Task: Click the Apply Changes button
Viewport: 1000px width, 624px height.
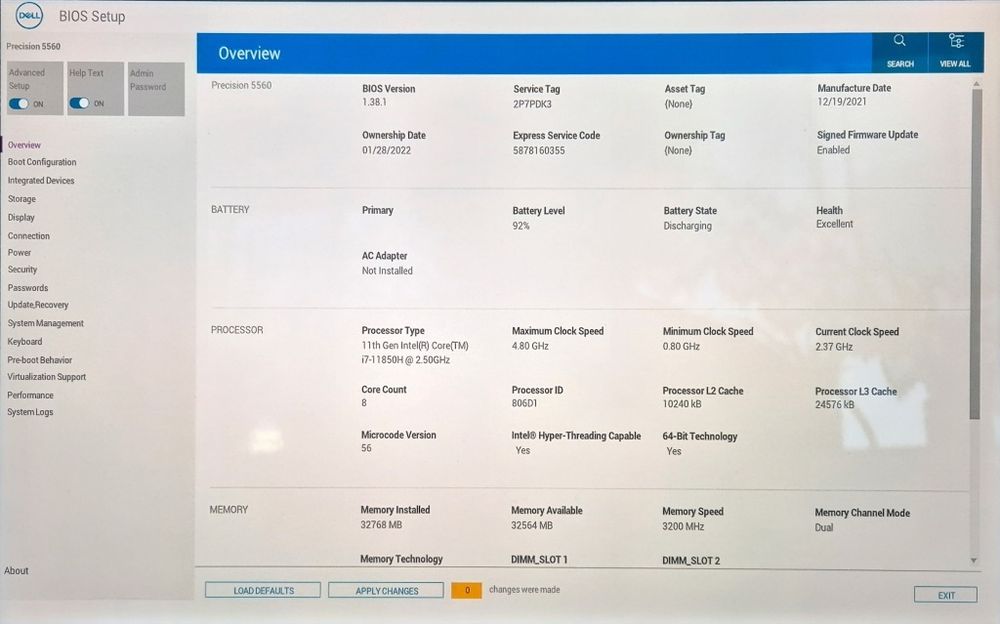Action: (386, 590)
